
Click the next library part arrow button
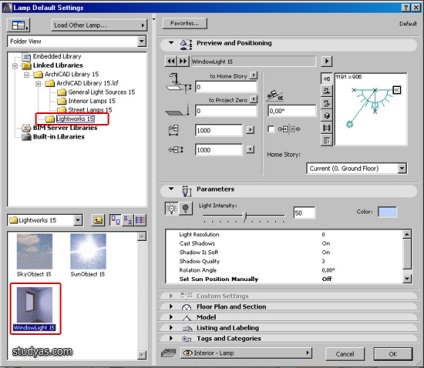[183, 61]
